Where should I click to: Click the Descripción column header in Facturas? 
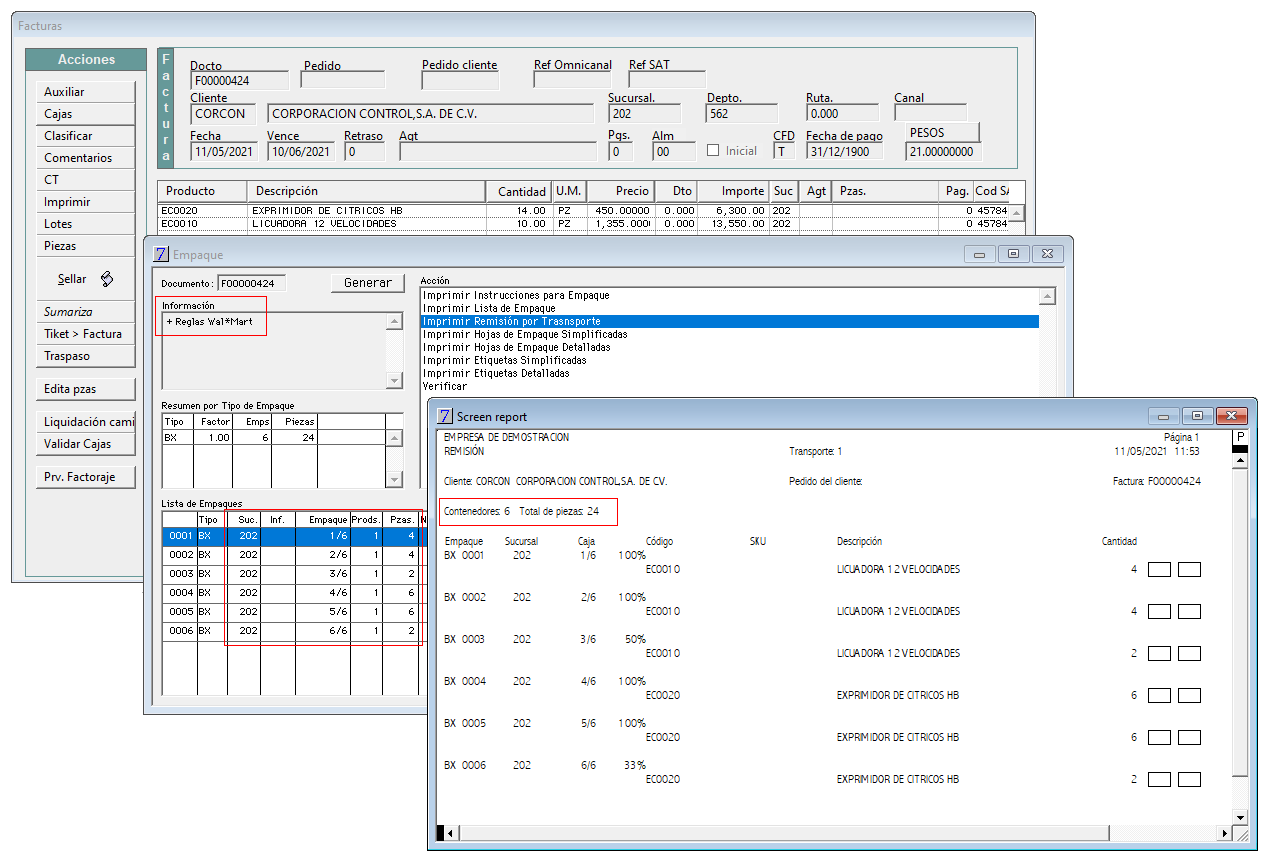tap(367, 191)
